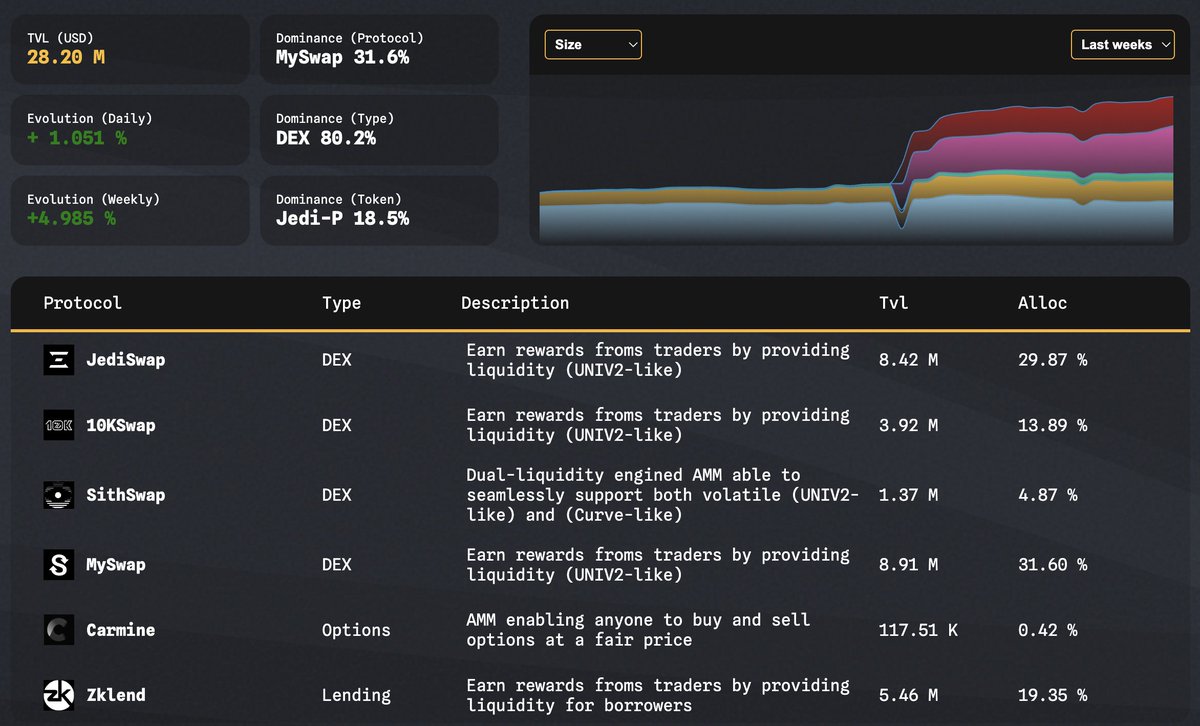This screenshot has width=1200, height=726.
Task: Click the 4.87 % allocation value
Action: 1047,495
